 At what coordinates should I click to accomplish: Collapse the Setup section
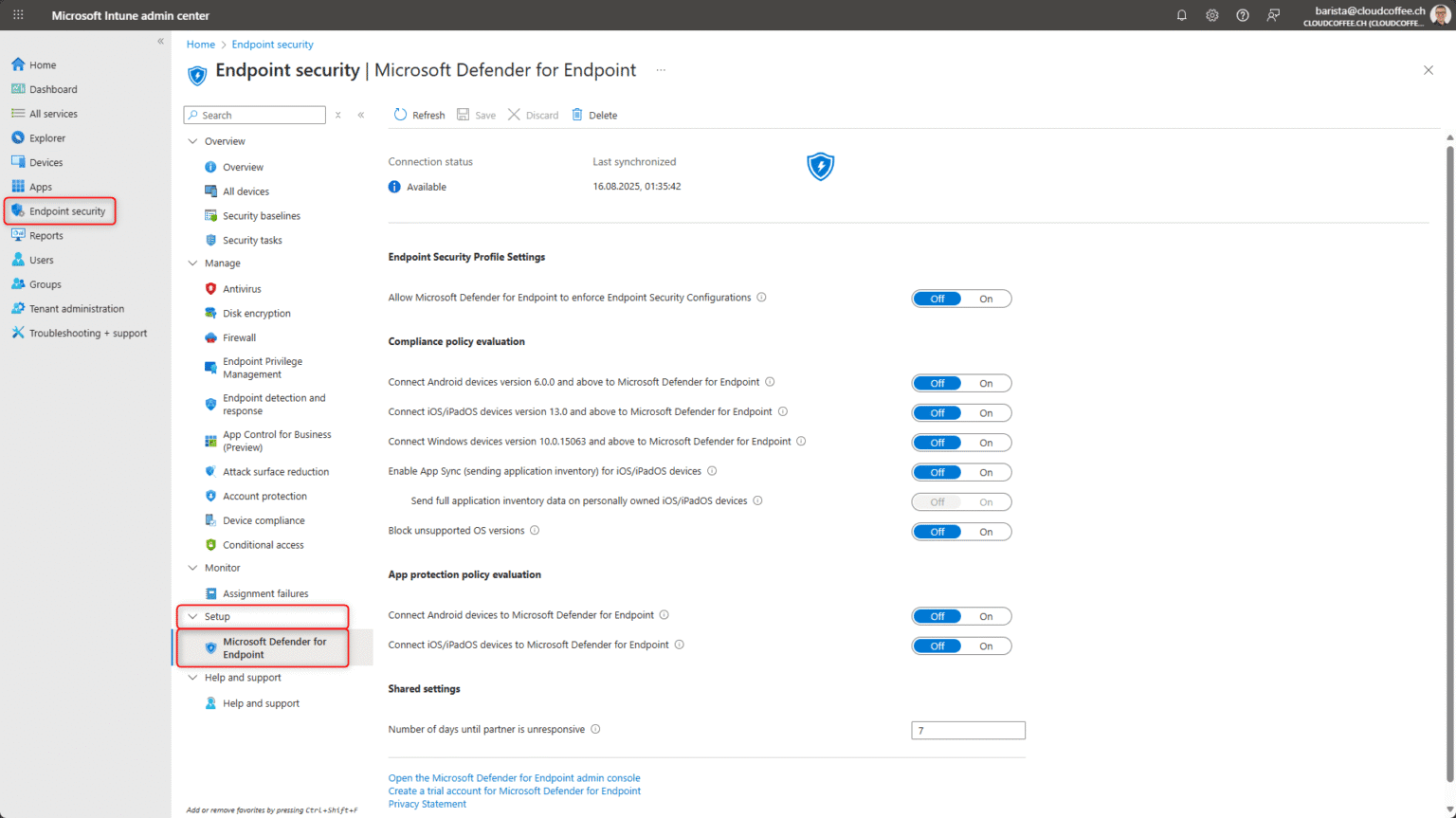coord(193,615)
